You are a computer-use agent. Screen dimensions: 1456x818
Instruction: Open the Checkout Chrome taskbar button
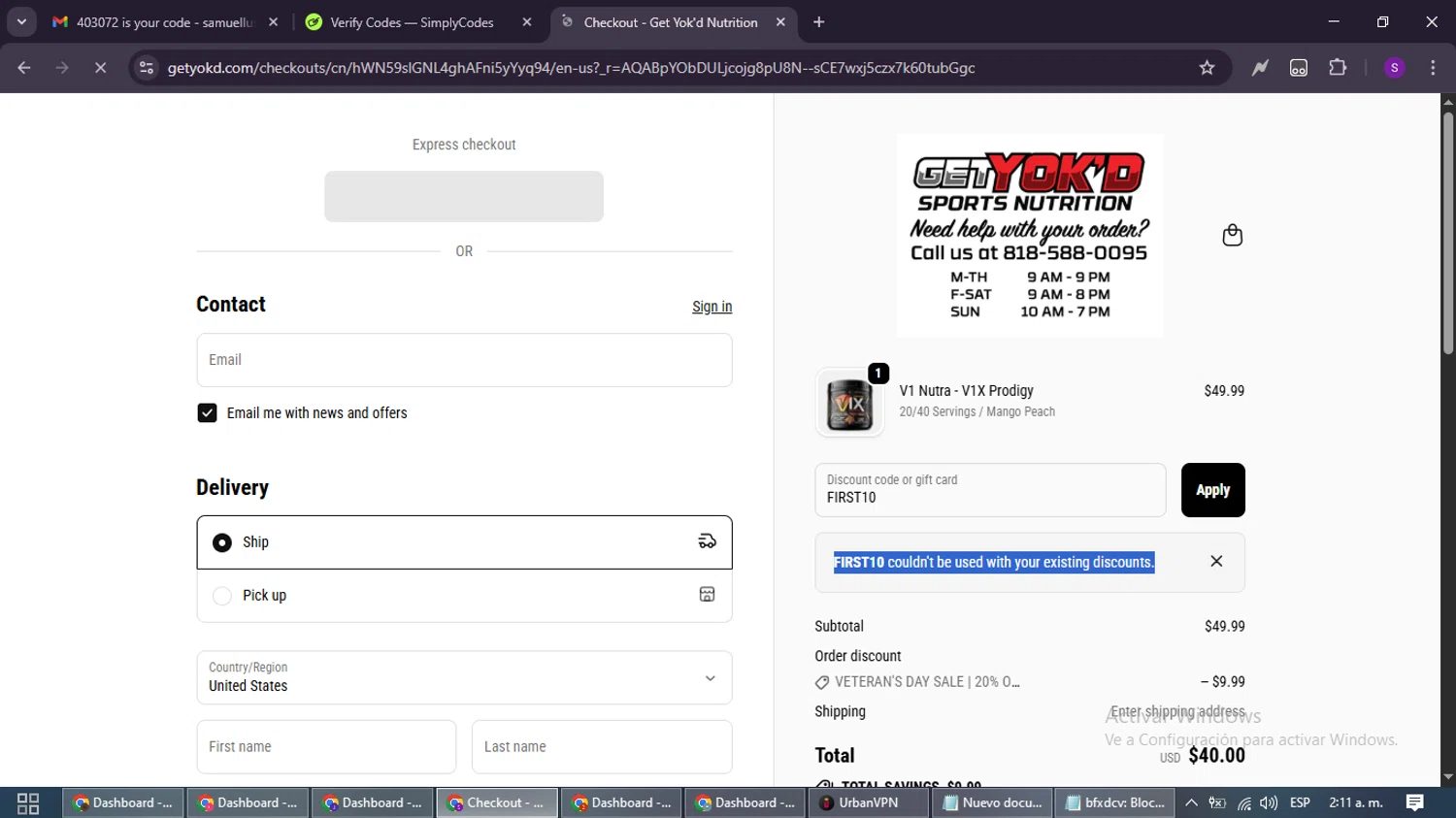pyautogui.click(x=497, y=802)
